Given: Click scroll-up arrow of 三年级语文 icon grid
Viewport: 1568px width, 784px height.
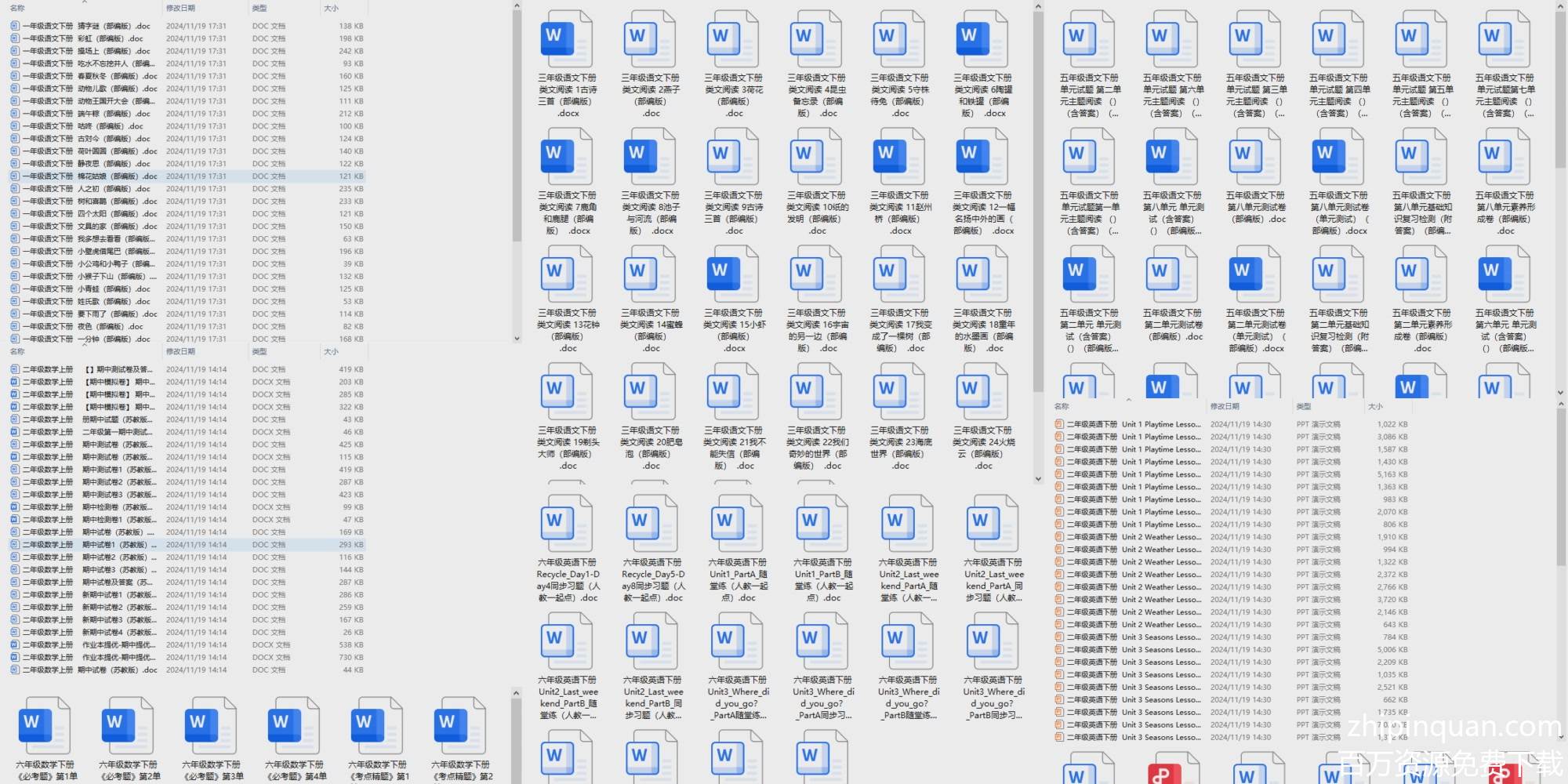Looking at the screenshot, I should click(1038, 7).
